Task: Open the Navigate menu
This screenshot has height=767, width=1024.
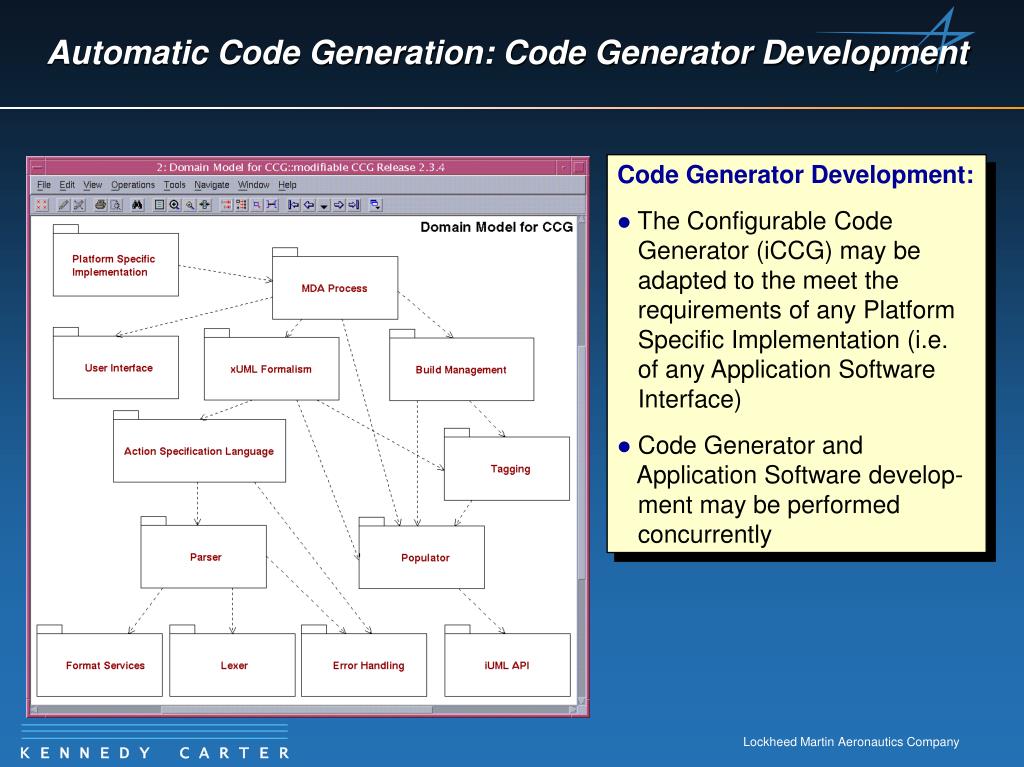Action: (x=212, y=185)
